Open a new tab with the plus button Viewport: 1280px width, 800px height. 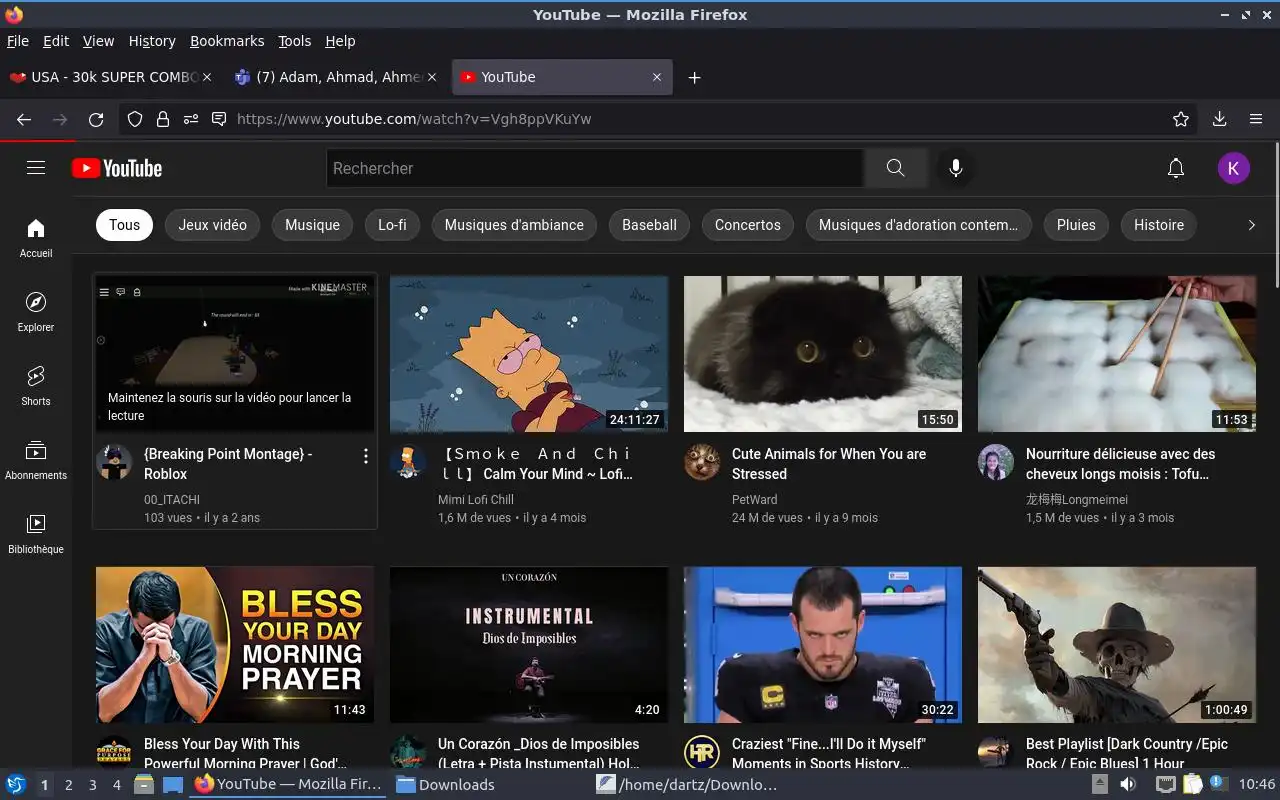(694, 77)
